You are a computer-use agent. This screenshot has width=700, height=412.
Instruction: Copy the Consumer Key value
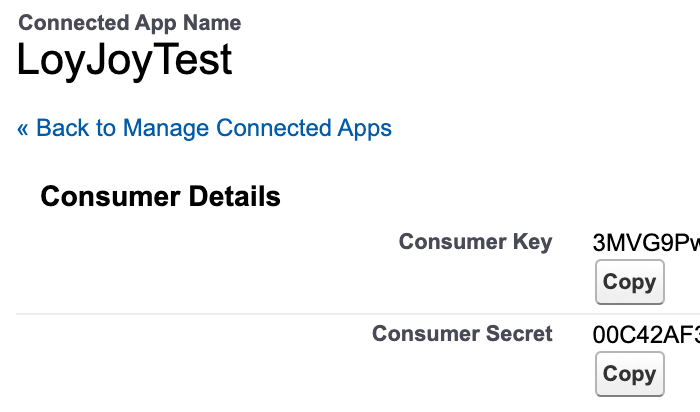(629, 282)
